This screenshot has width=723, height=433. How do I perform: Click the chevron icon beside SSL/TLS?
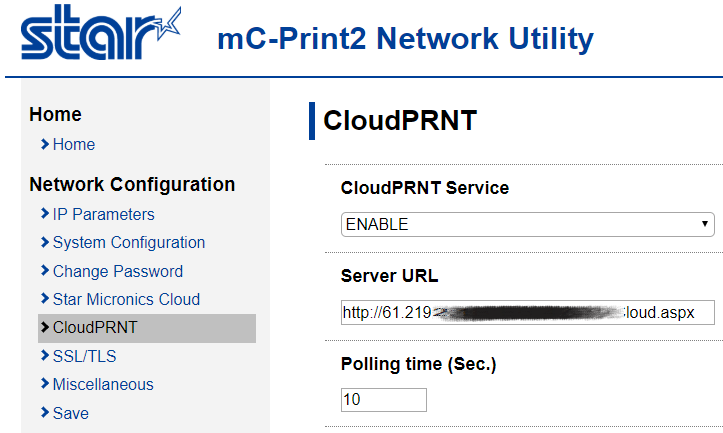coord(45,356)
